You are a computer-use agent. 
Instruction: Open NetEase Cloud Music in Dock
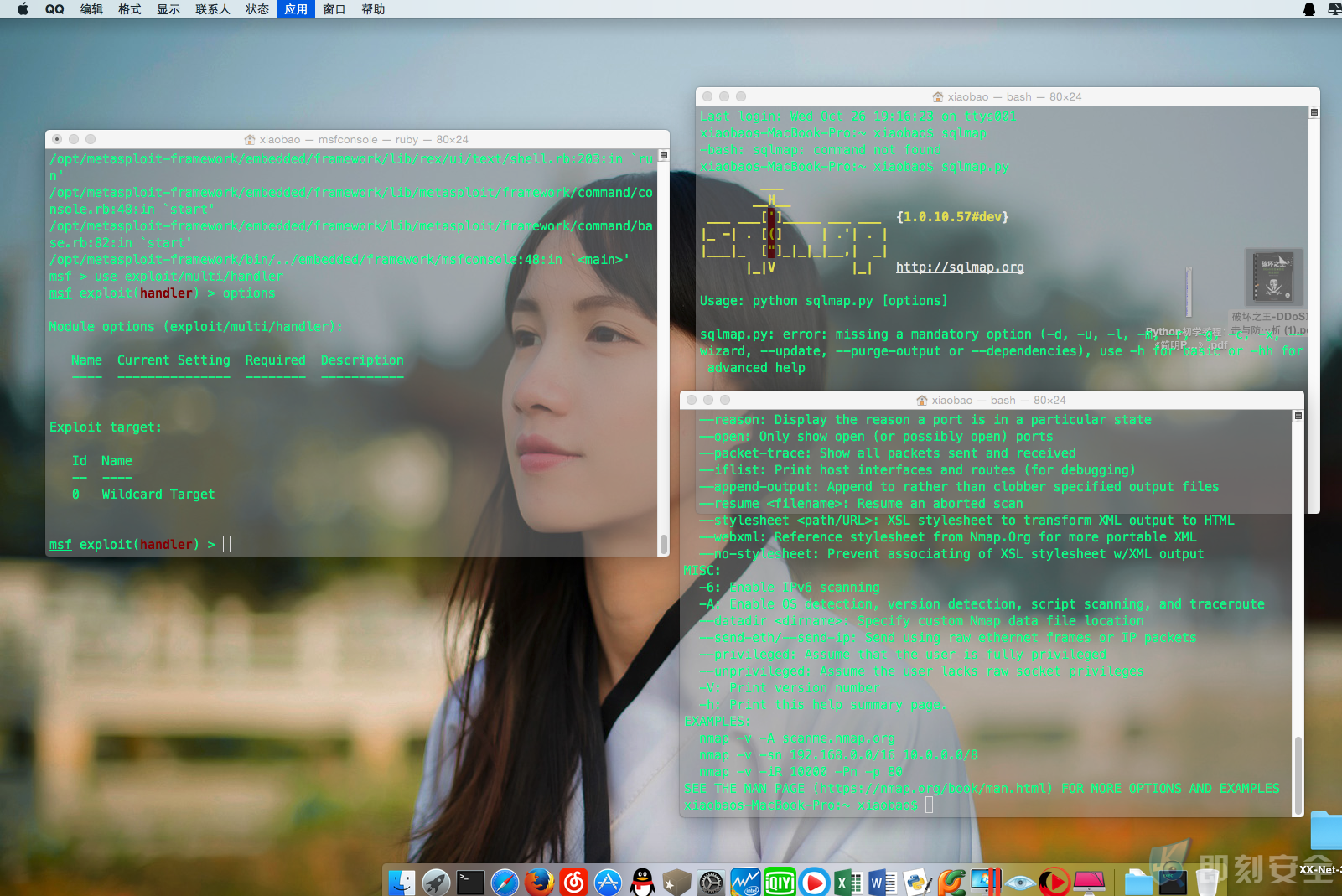coord(573,882)
